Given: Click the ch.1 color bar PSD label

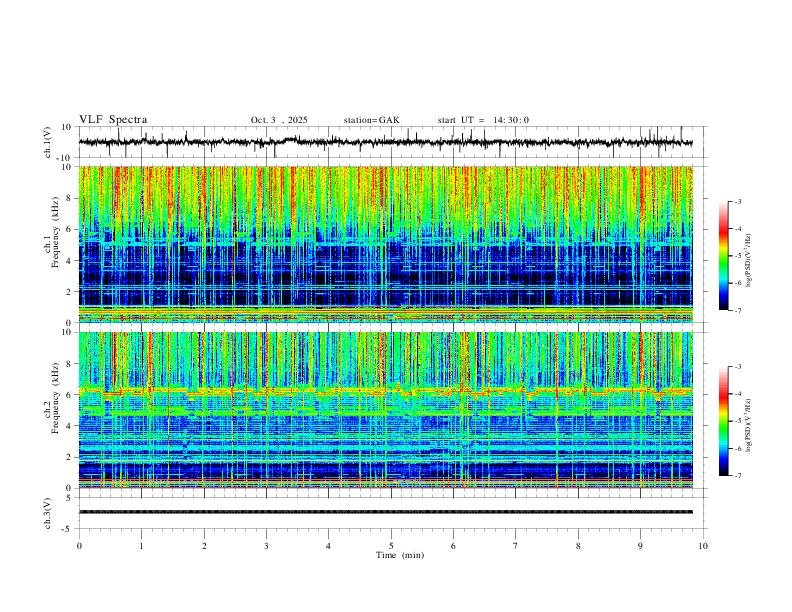Looking at the screenshot, I should [x=749, y=260].
